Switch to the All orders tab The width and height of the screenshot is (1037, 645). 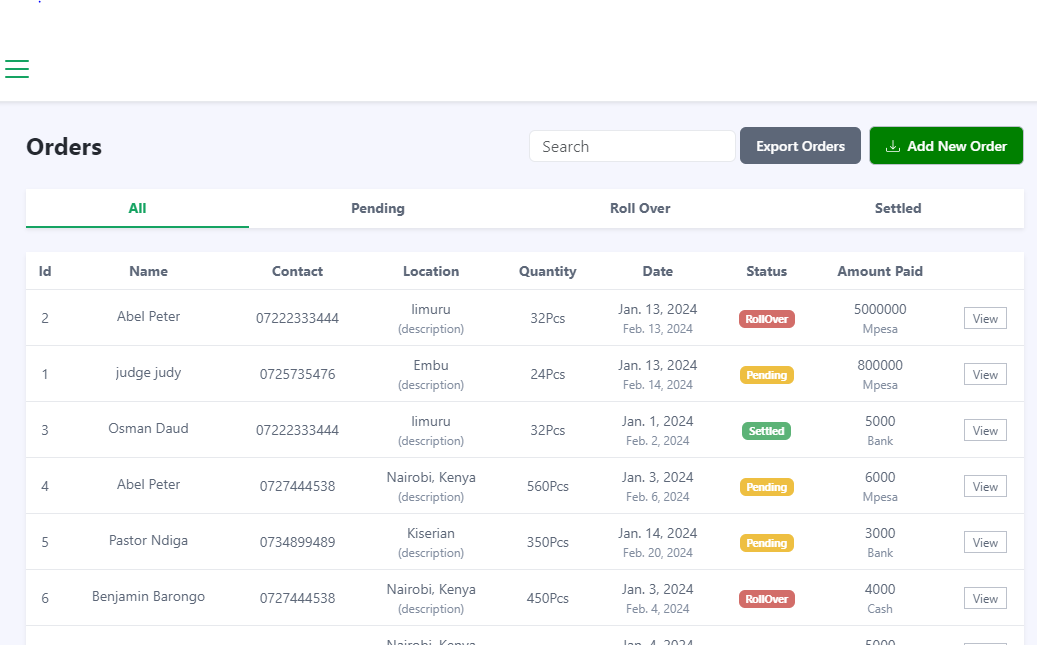[x=138, y=208]
